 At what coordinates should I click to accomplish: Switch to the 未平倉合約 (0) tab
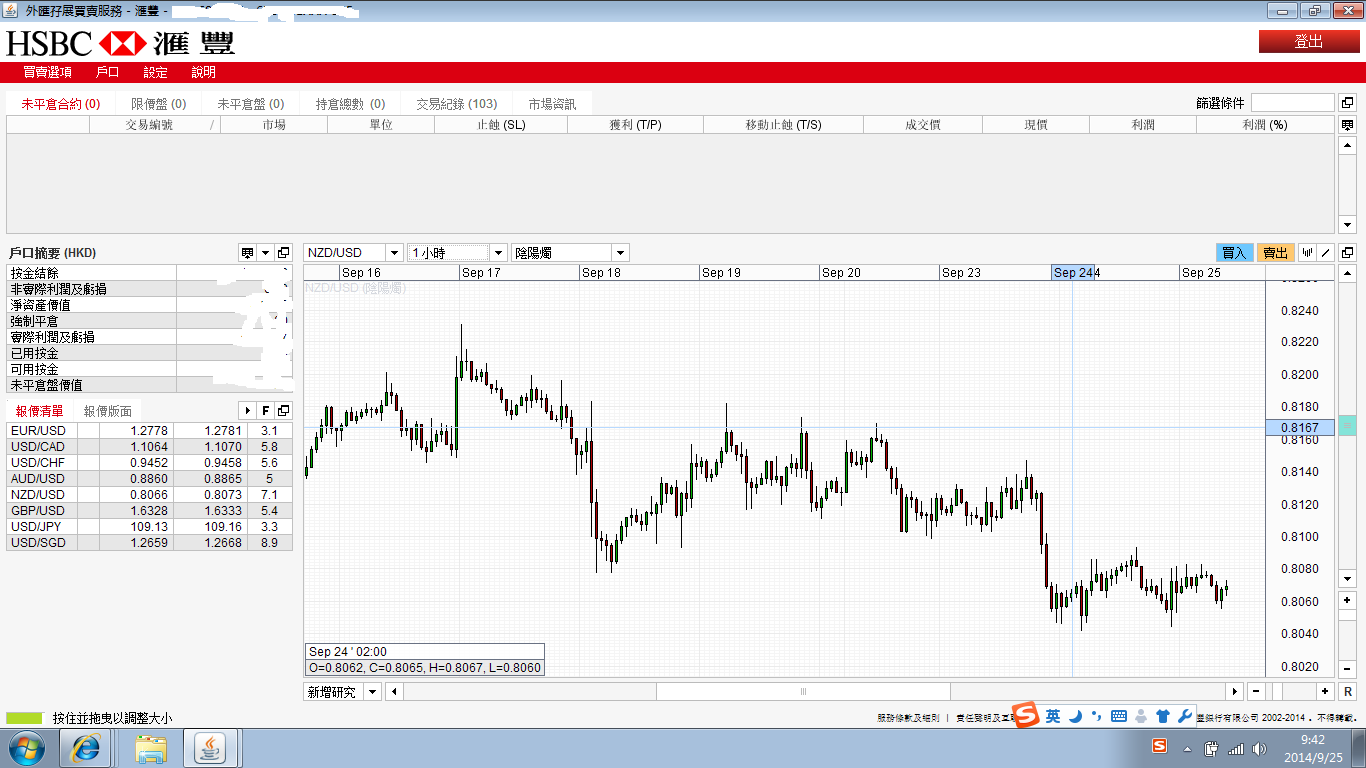point(61,104)
